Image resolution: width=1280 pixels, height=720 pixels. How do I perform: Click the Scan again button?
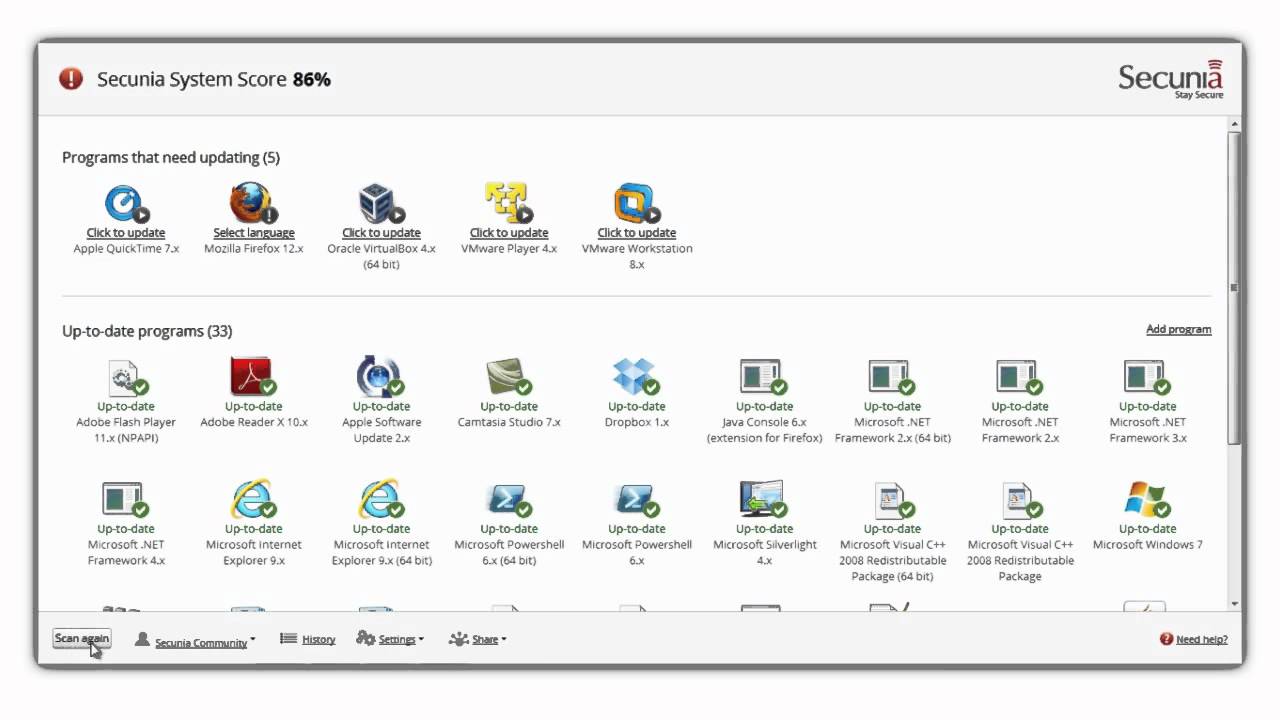pos(82,639)
